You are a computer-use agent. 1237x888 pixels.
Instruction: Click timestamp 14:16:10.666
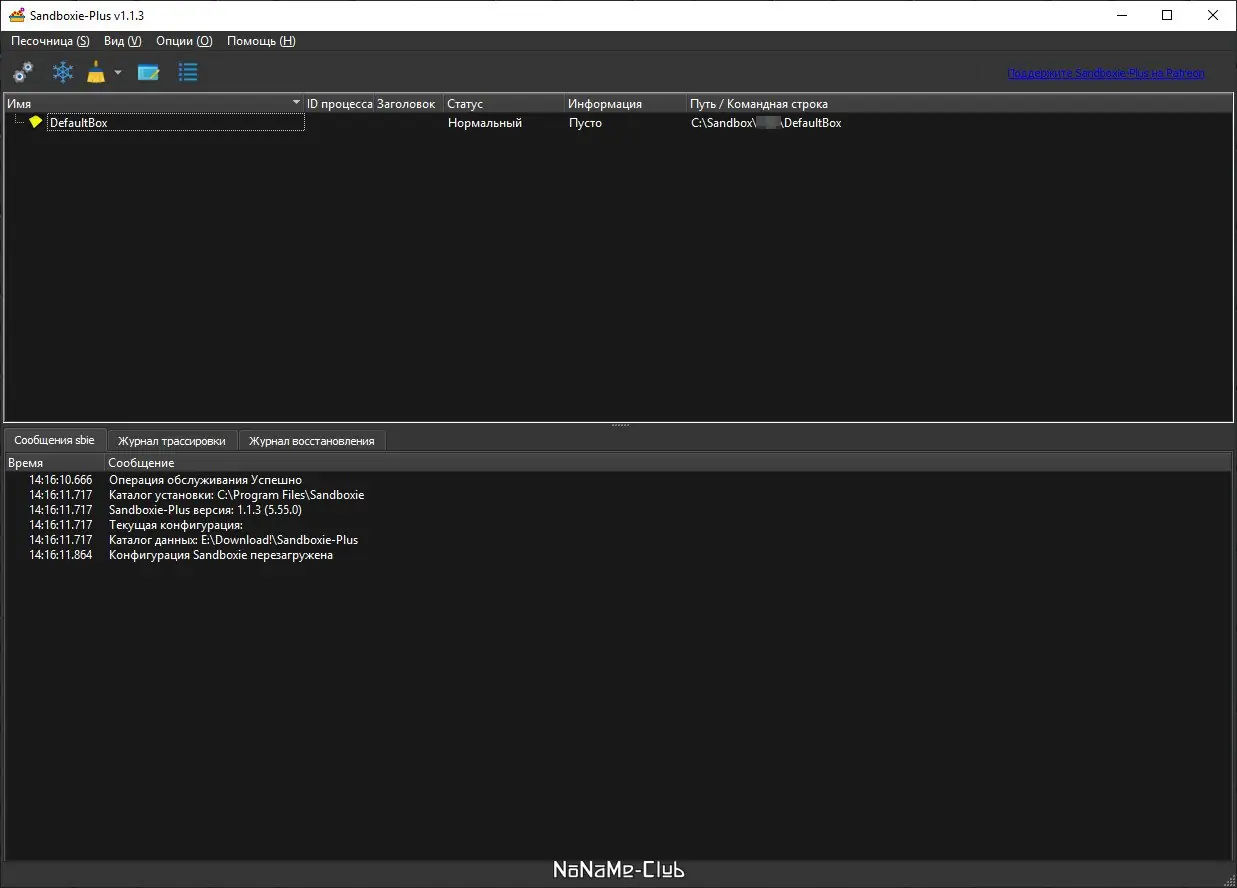(60, 480)
